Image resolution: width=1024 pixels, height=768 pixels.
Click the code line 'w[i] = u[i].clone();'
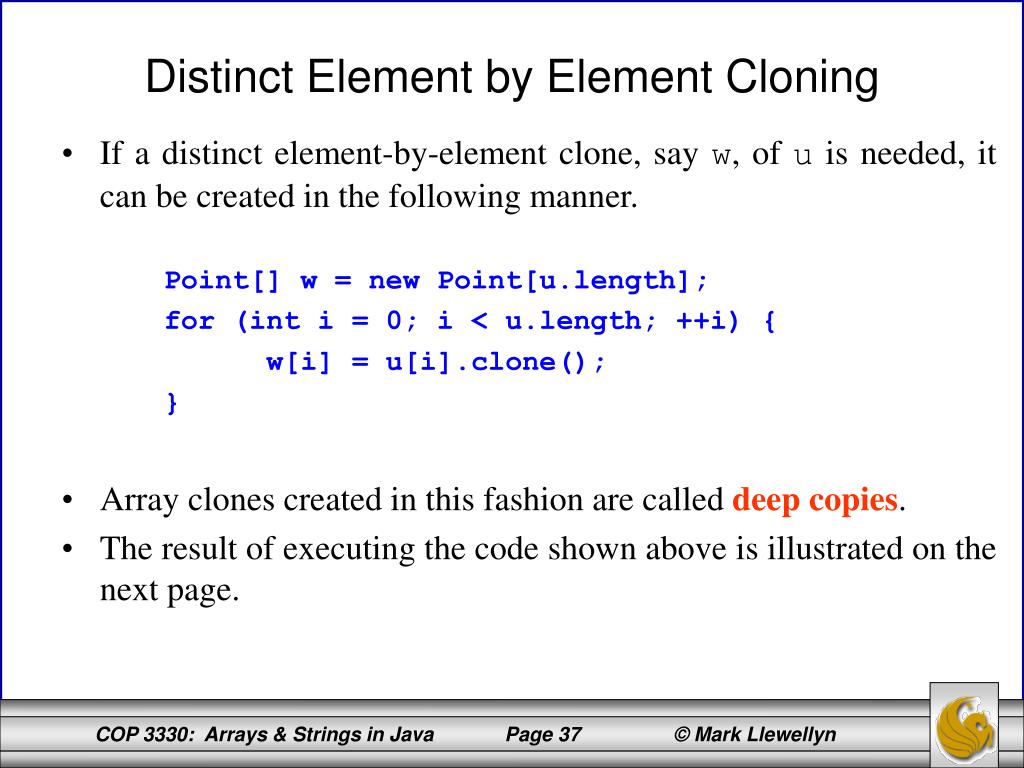436,362
